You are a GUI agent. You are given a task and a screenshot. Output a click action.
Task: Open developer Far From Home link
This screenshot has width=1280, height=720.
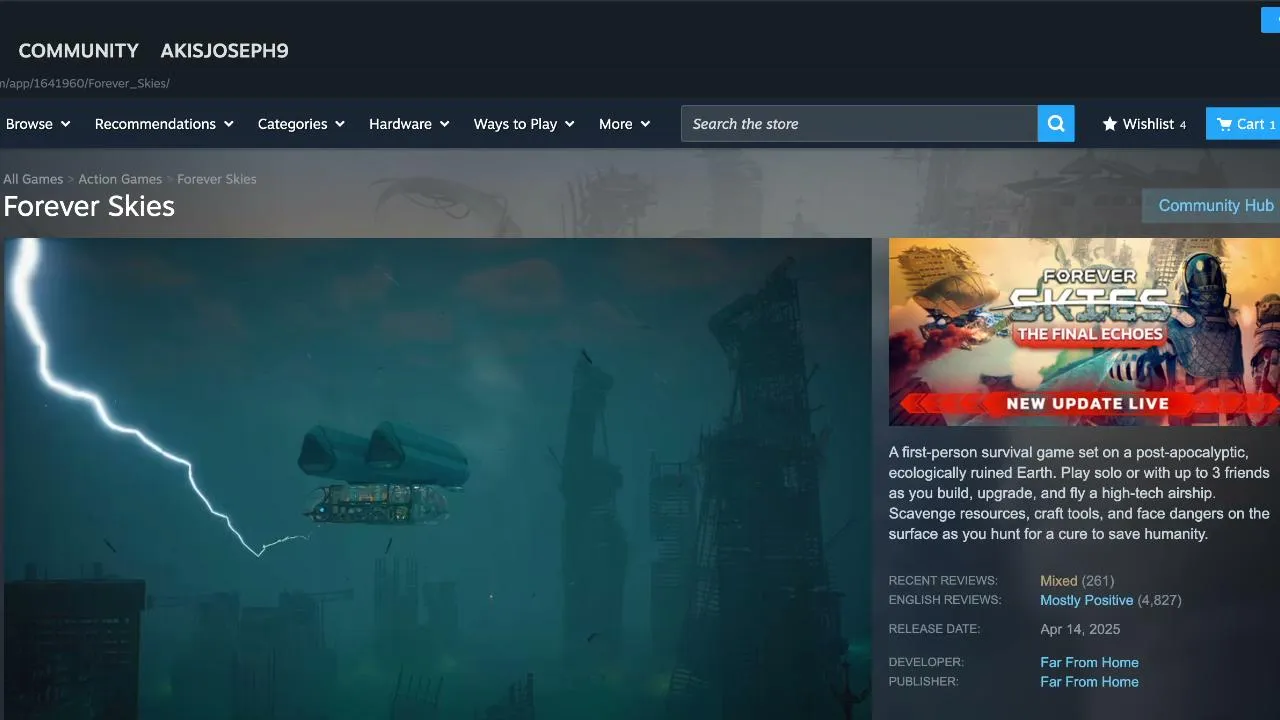pyautogui.click(x=1089, y=663)
